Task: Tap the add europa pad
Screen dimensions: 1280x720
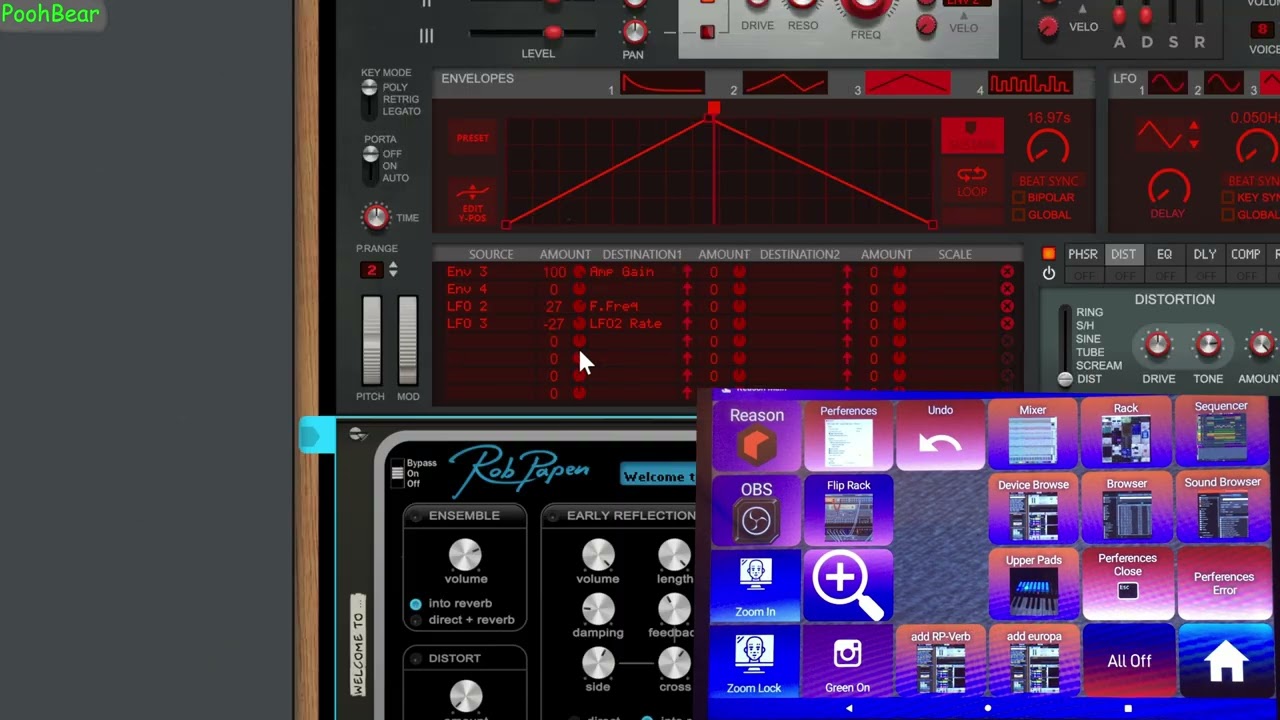Action: click(1033, 661)
